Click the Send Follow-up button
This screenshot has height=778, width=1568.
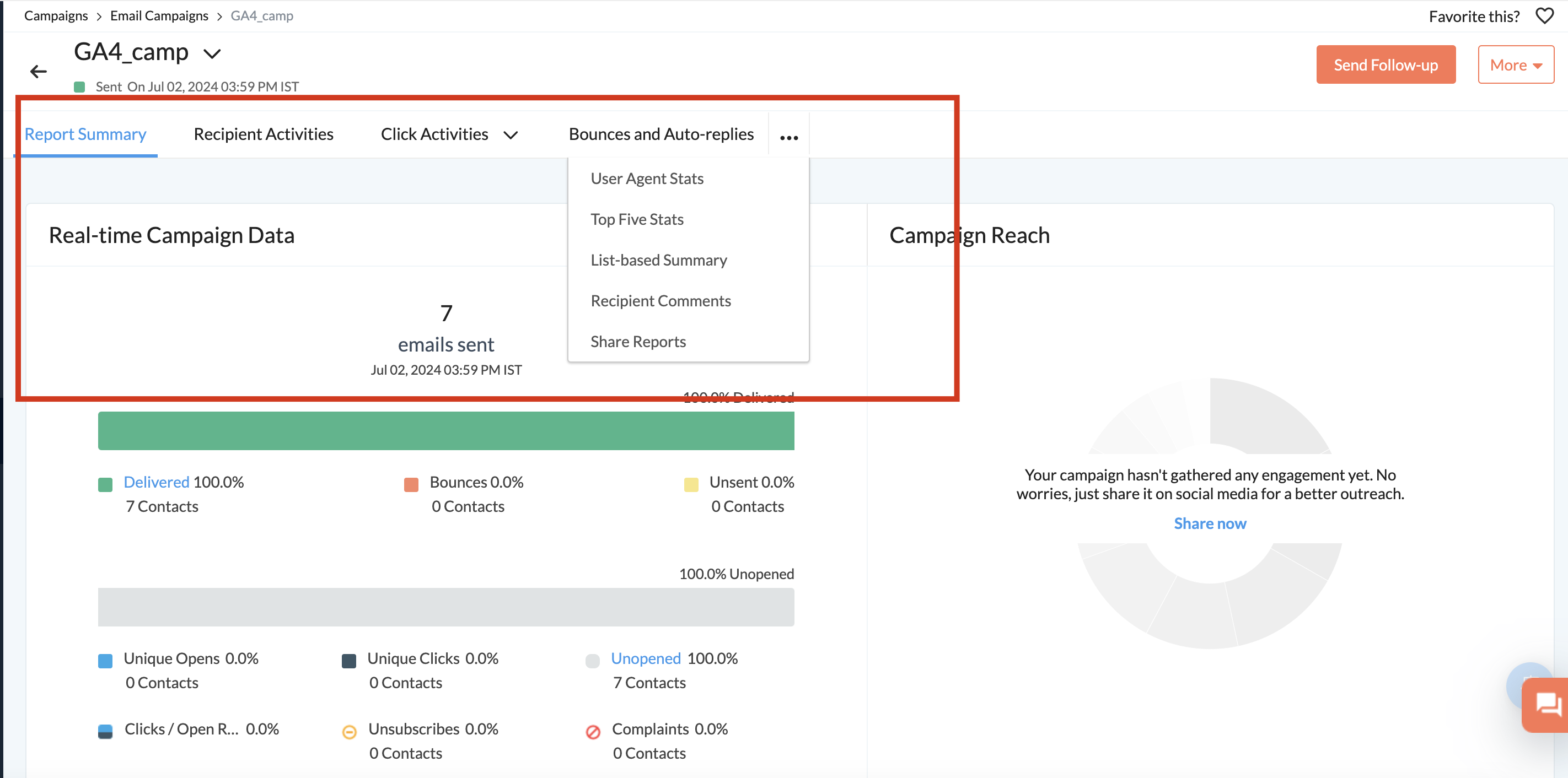click(x=1385, y=64)
